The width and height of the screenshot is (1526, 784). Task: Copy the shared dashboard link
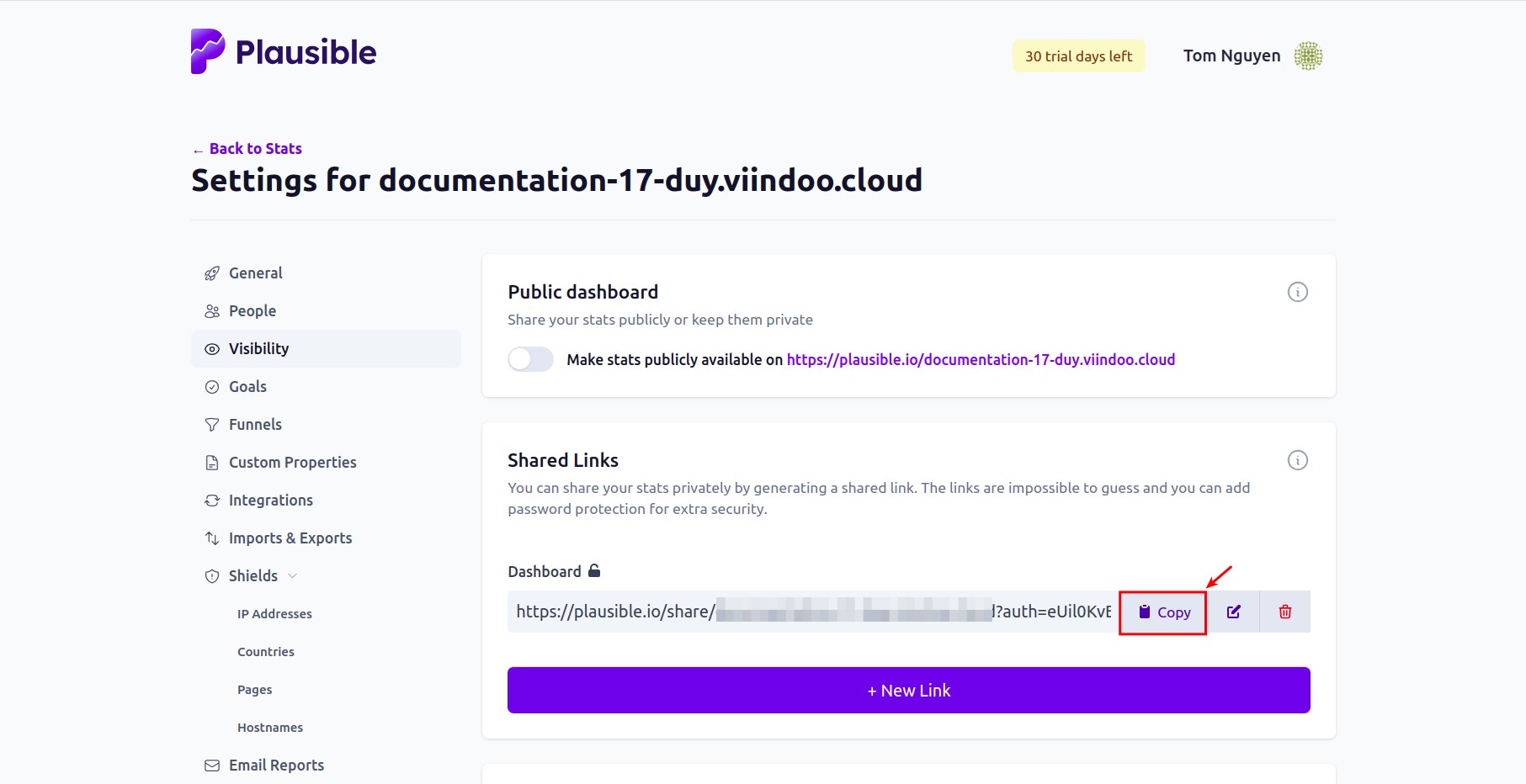point(1163,612)
